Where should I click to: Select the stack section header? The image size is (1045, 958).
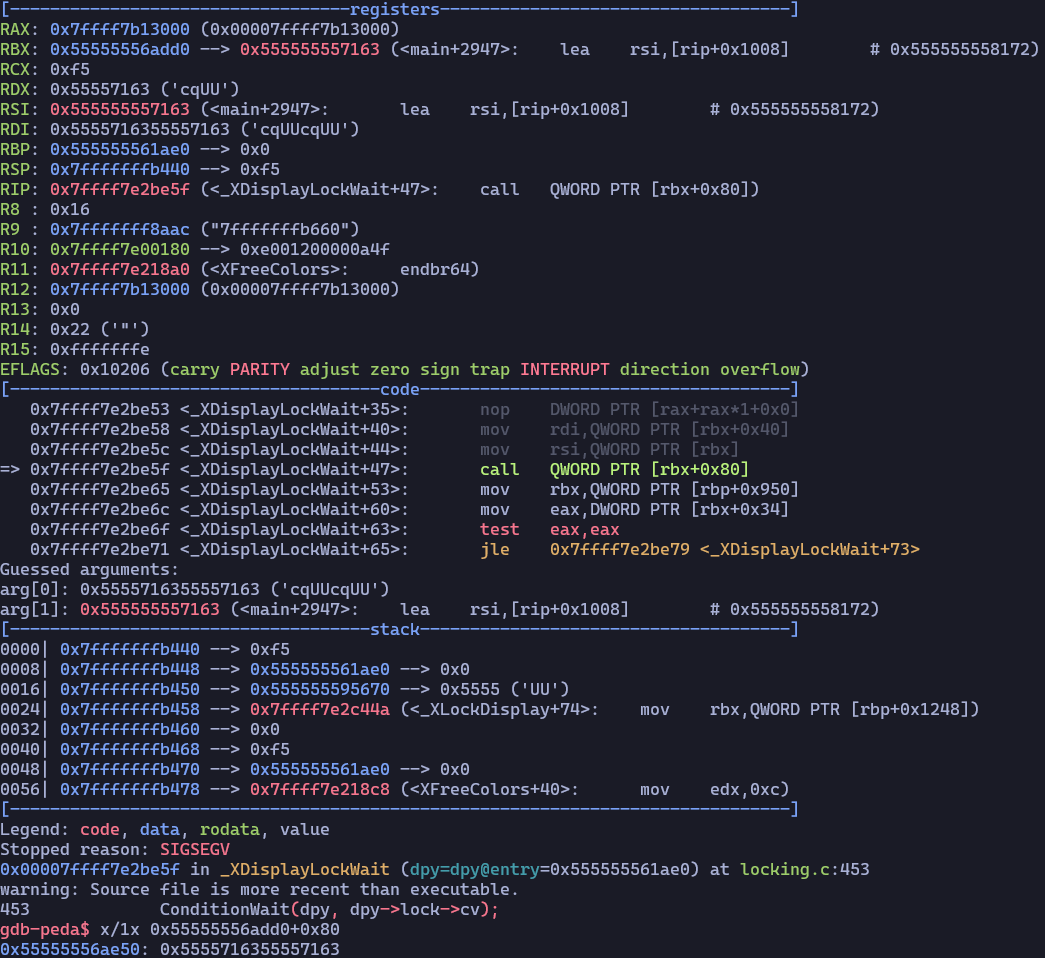(x=395, y=629)
